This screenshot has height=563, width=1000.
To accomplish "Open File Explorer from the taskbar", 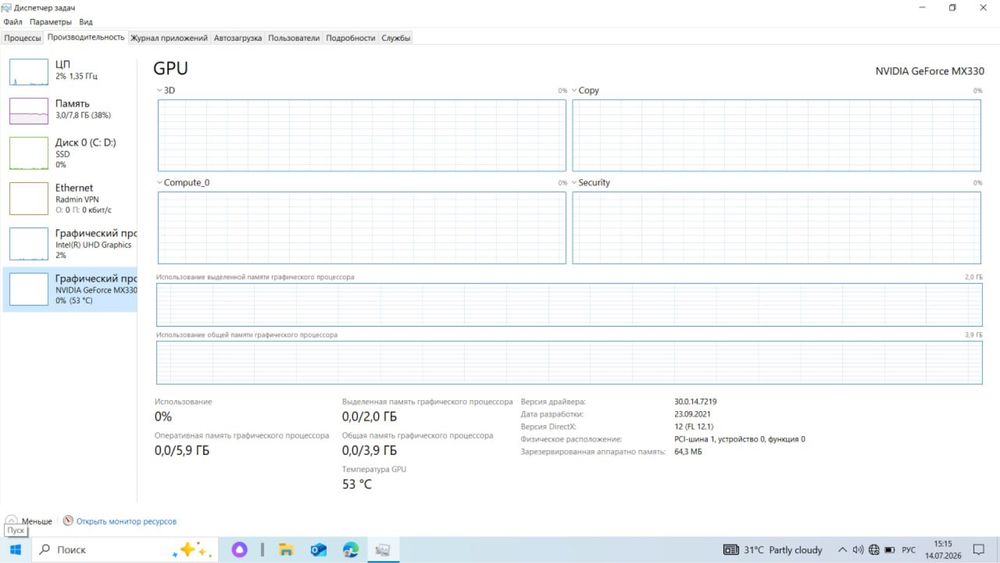I will click(286, 550).
